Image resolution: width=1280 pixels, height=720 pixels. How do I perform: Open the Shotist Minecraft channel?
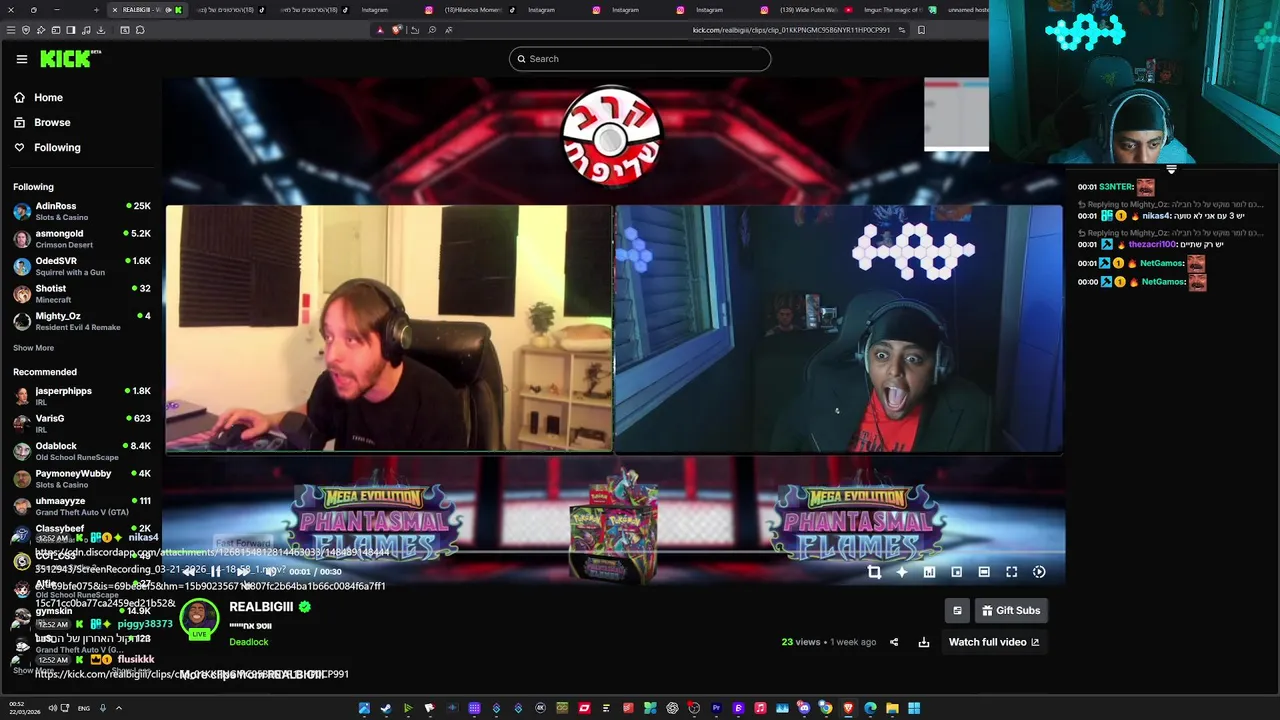(82, 294)
